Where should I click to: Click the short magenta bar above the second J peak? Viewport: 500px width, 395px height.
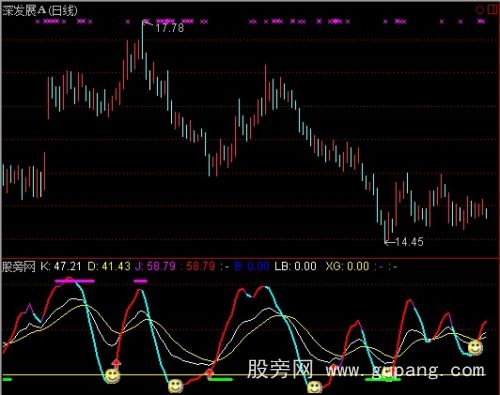pyautogui.click(x=140, y=281)
